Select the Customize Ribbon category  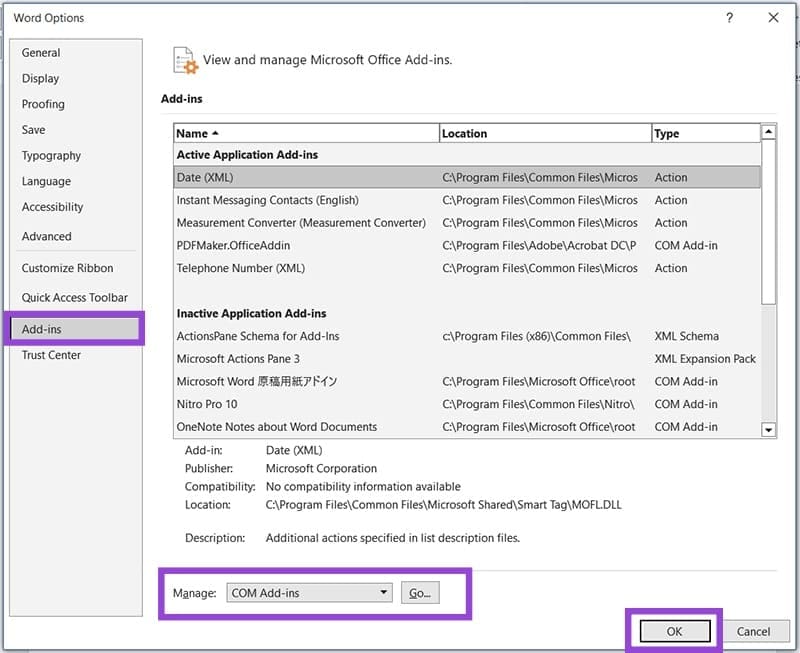coord(66,268)
